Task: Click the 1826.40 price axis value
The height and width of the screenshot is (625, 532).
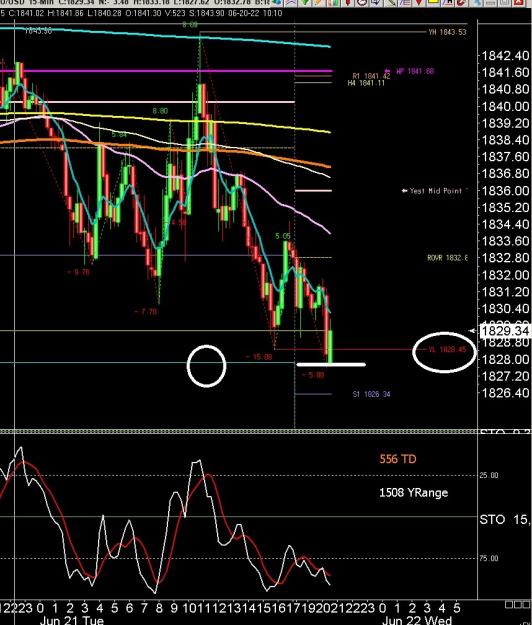Action: pos(505,393)
